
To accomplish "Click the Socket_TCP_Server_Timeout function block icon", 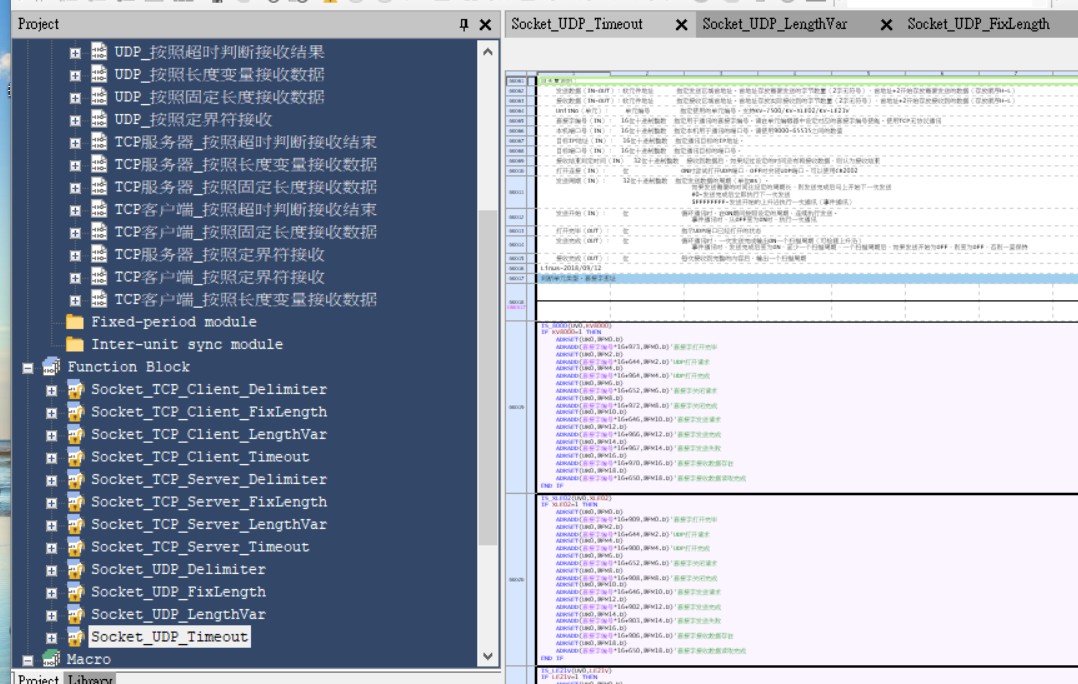I will (x=75, y=547).
